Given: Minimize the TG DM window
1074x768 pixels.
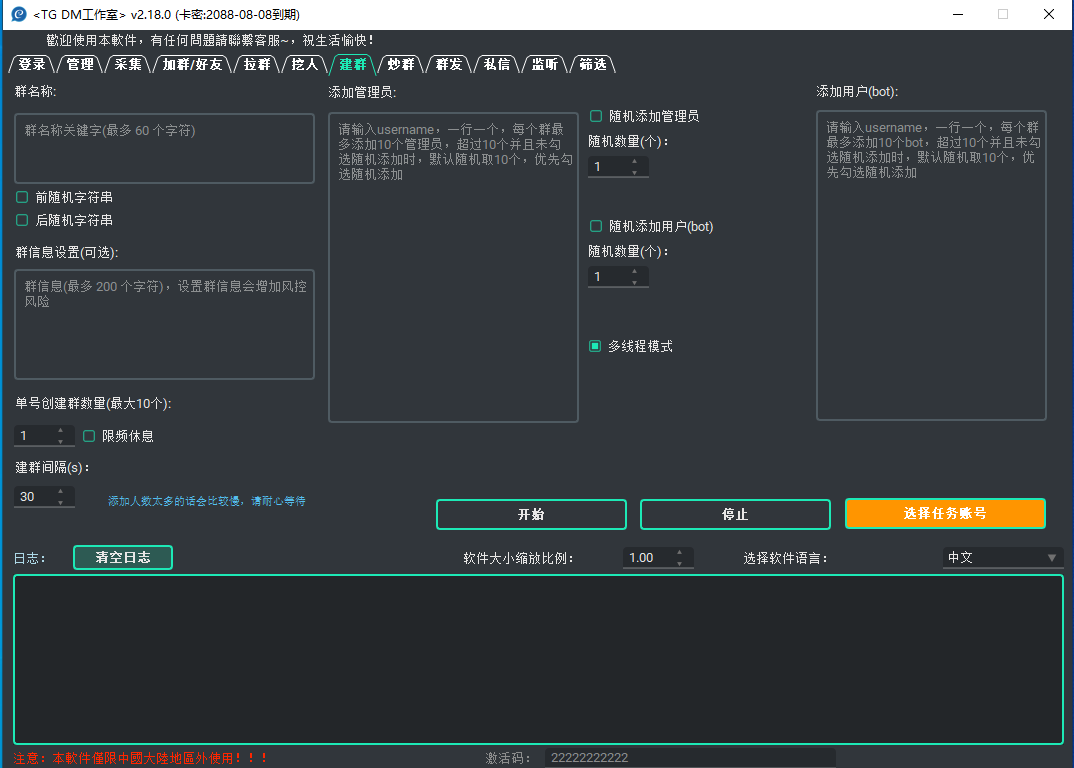Looking at the screenshot, I should click(958, 14).
